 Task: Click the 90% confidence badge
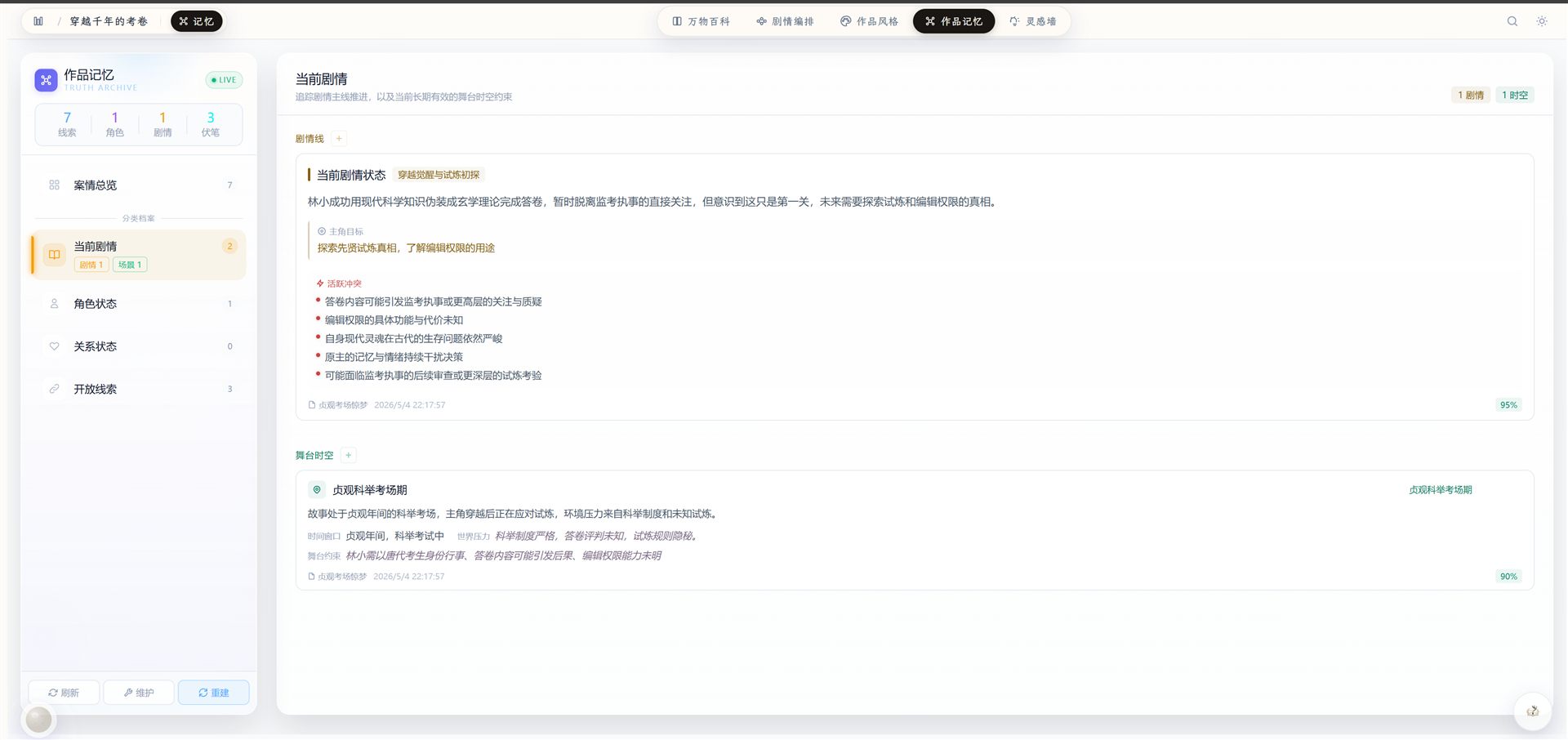[1508, 577]
